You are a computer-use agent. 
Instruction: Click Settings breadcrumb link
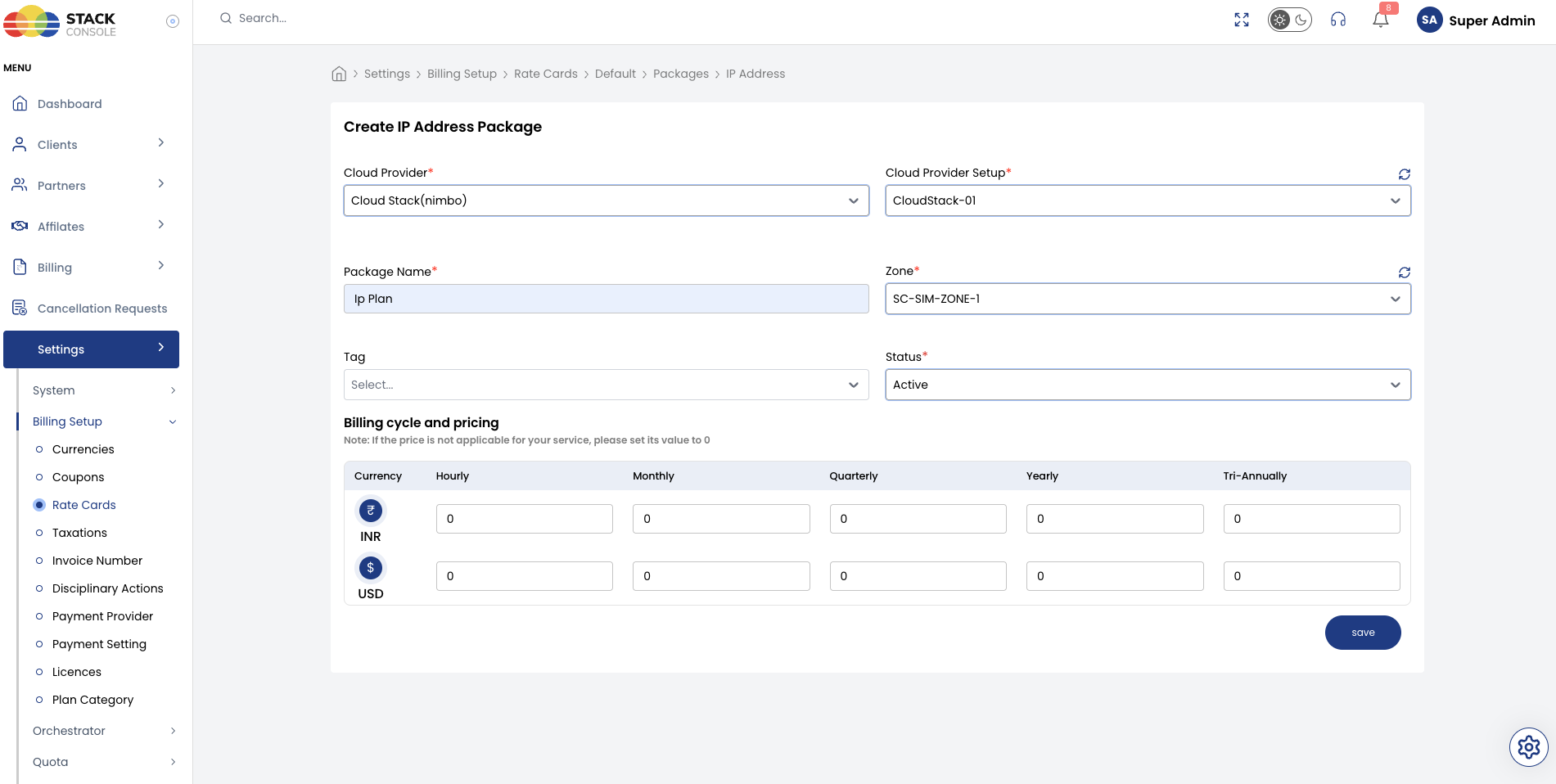click(x=386, y=74)
